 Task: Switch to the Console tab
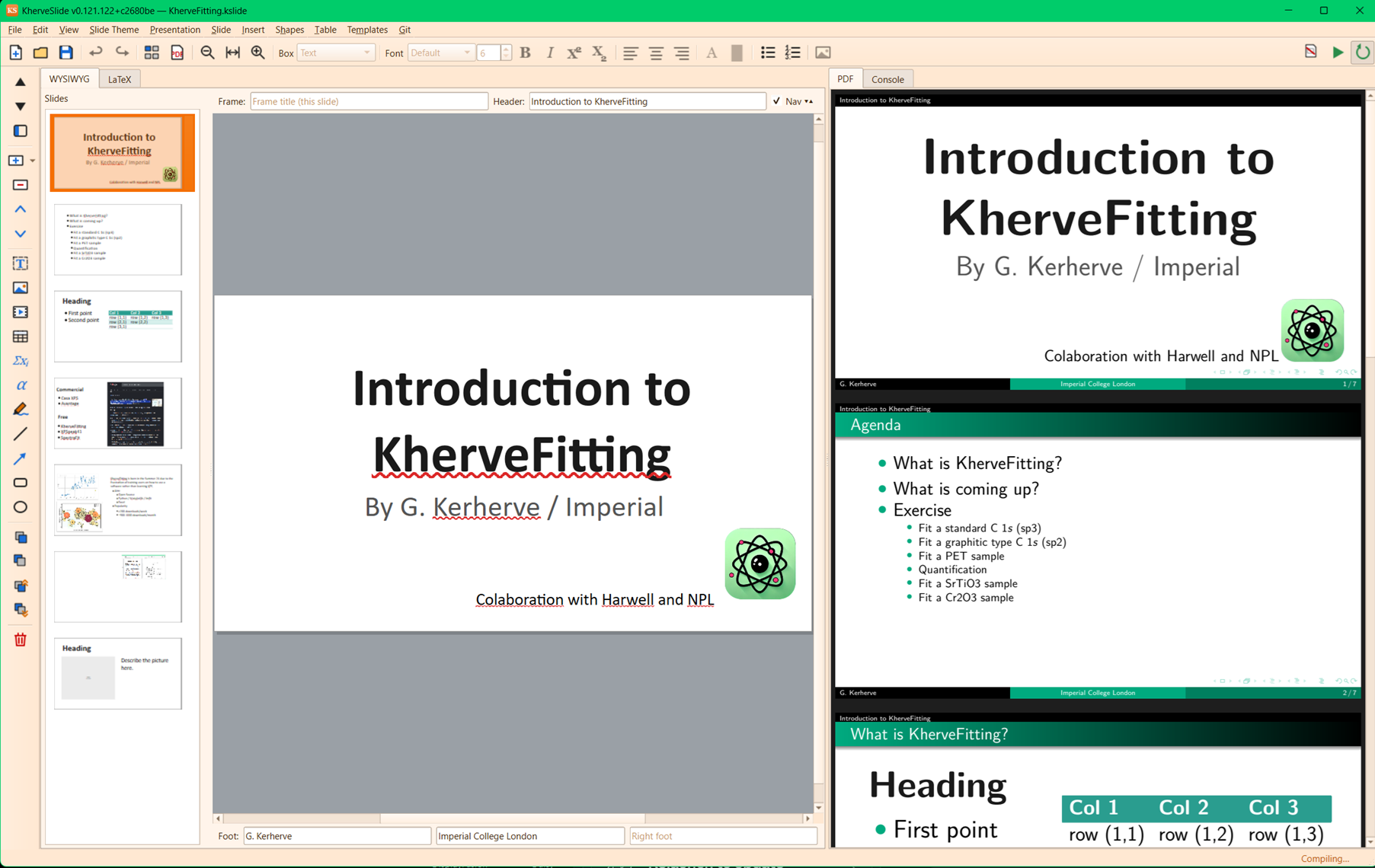[887, 79]
